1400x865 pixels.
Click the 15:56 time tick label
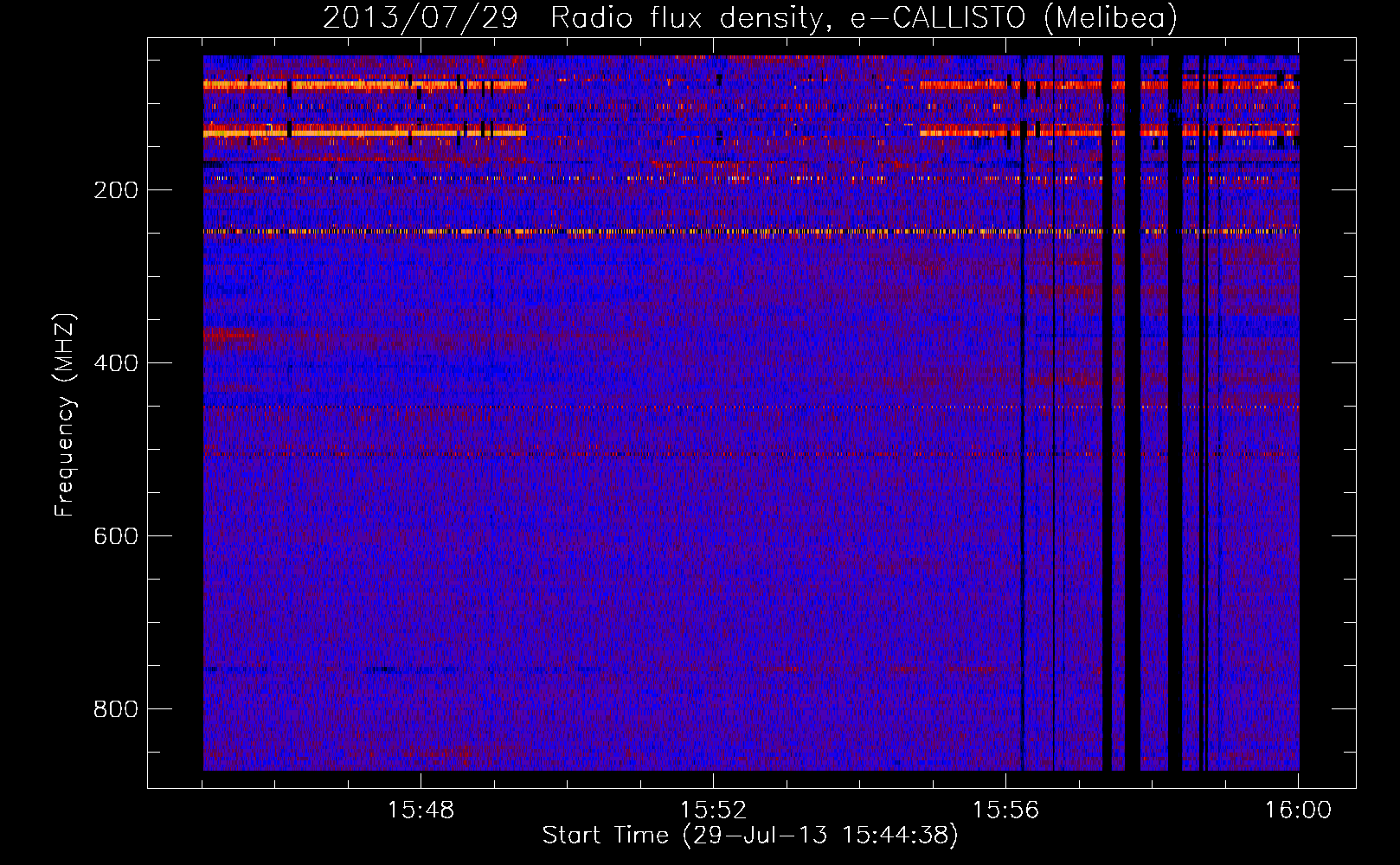point(1005,811)
